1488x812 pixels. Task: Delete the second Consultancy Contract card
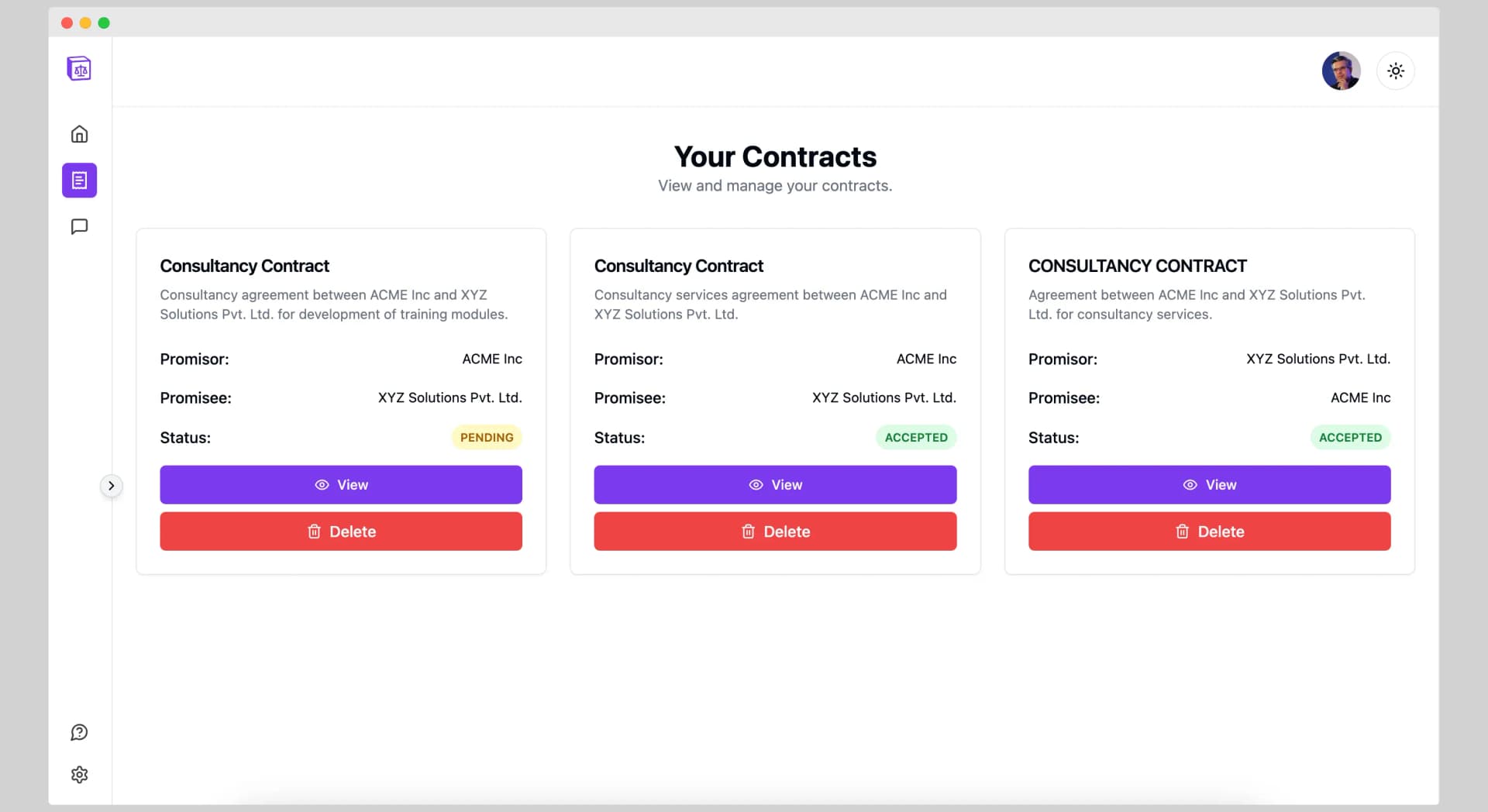tap(775, 532)
